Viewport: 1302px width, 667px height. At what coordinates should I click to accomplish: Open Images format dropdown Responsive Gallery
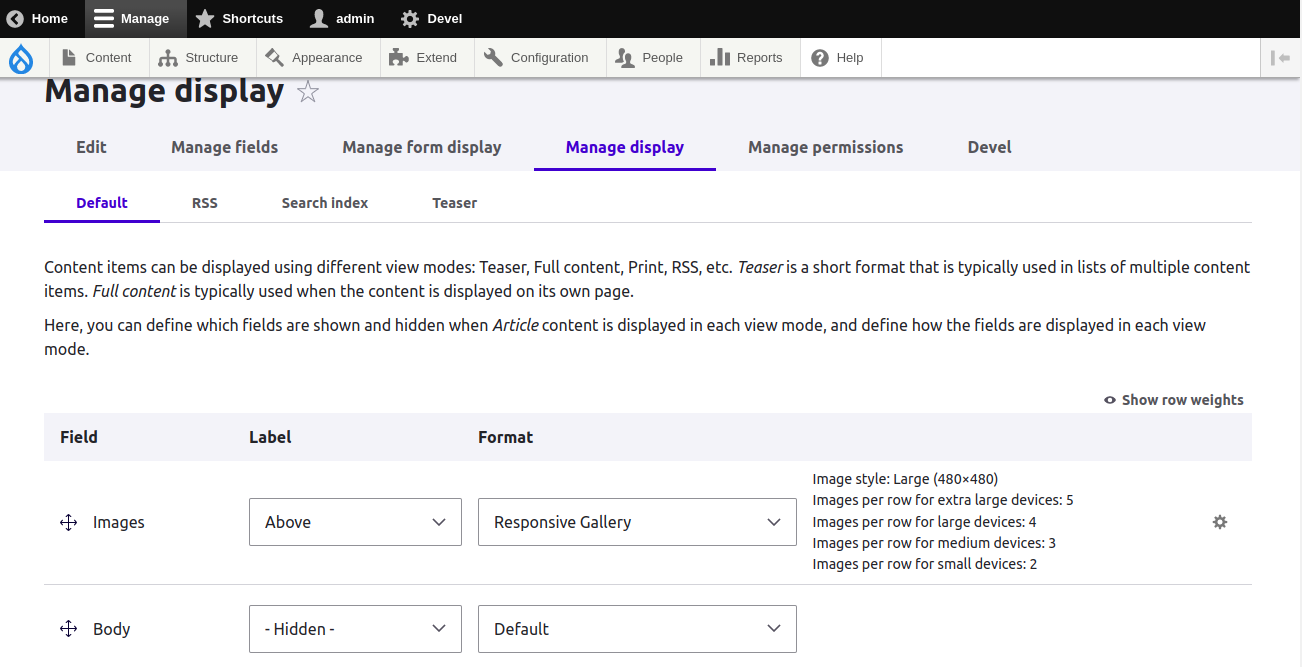pos(637,522)
